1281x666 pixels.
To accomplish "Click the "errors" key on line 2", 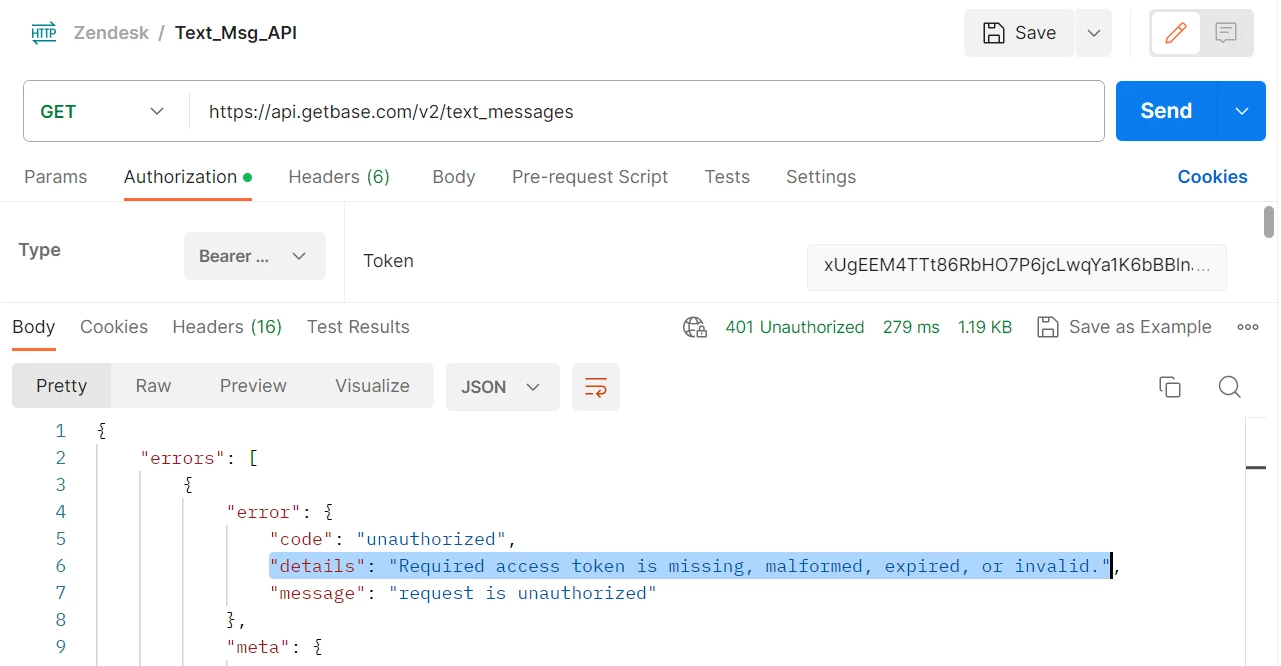I will (x=184, y=458).
